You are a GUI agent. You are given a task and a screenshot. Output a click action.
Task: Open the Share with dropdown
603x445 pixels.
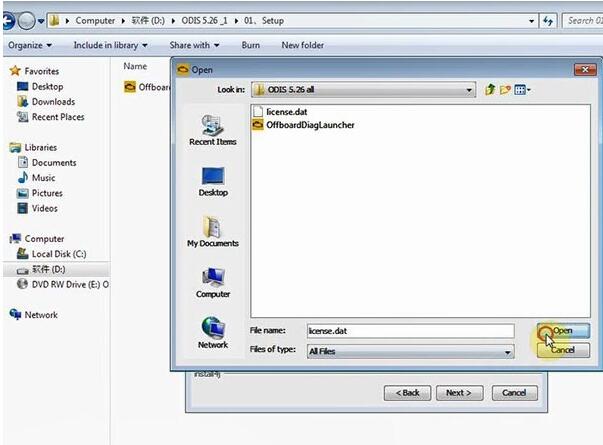pyautogui.click(x=195, y=45)
